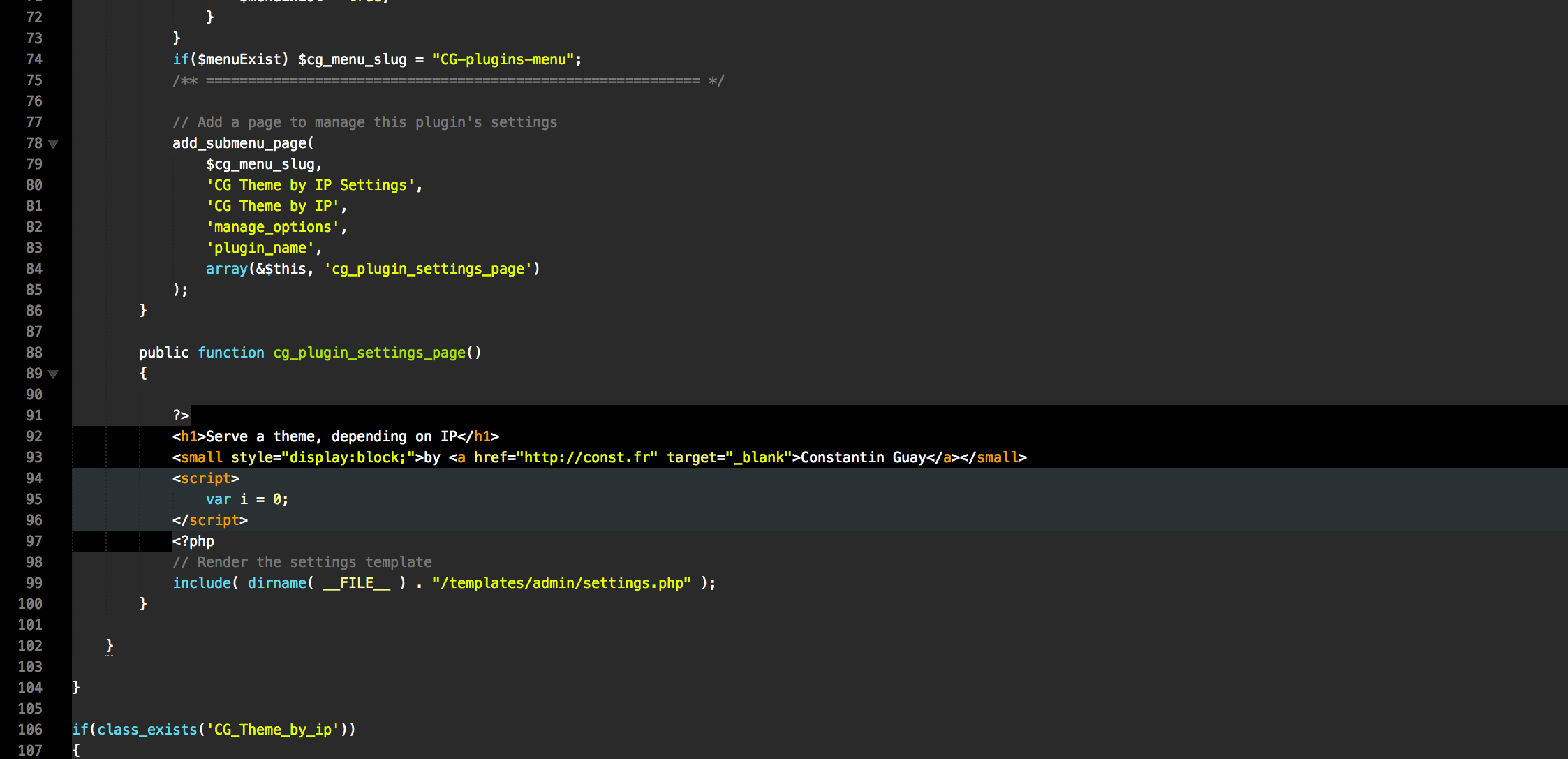Click the gutter change marker beside line 97
The image size is (1568, 759).
coord(119,541)
